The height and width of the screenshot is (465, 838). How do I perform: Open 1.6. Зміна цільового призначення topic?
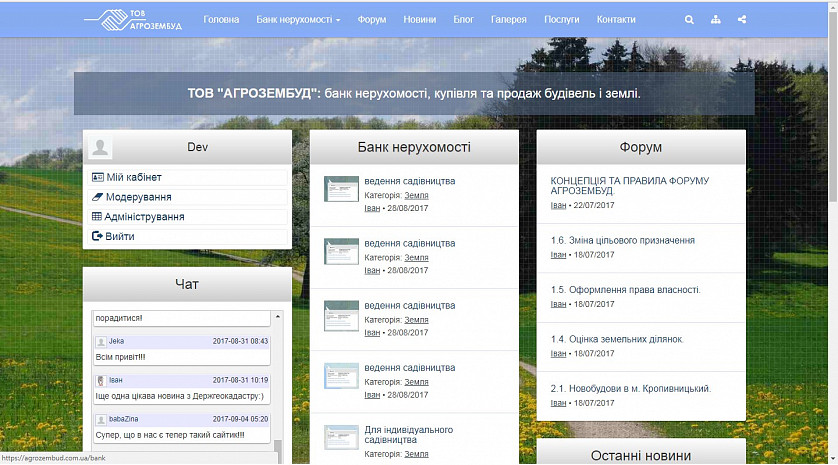[x=623, y=241]
